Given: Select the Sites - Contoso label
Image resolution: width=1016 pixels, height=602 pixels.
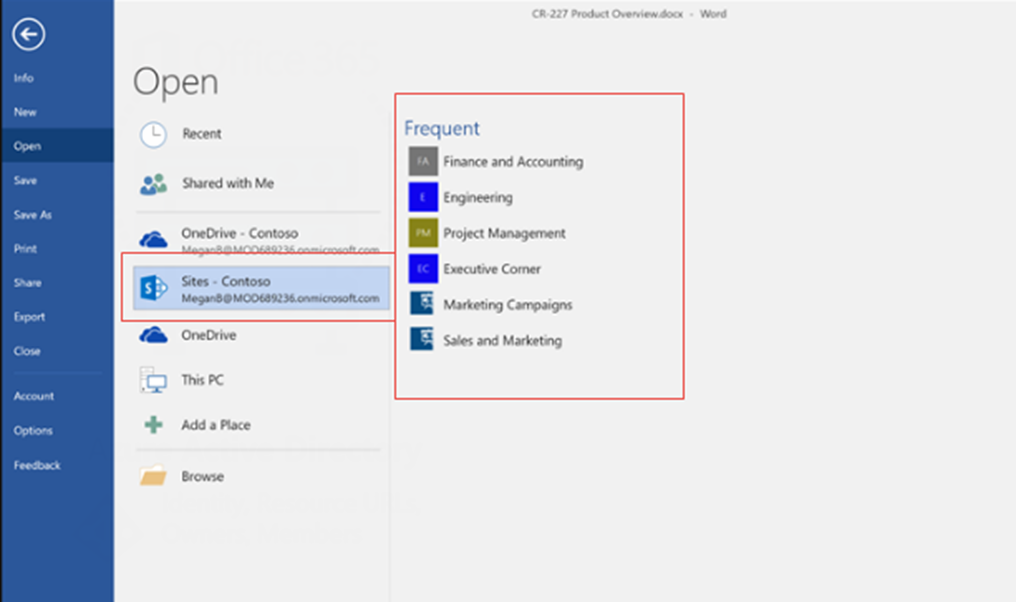Looking at the screenshot, I should tap(225, 281).
